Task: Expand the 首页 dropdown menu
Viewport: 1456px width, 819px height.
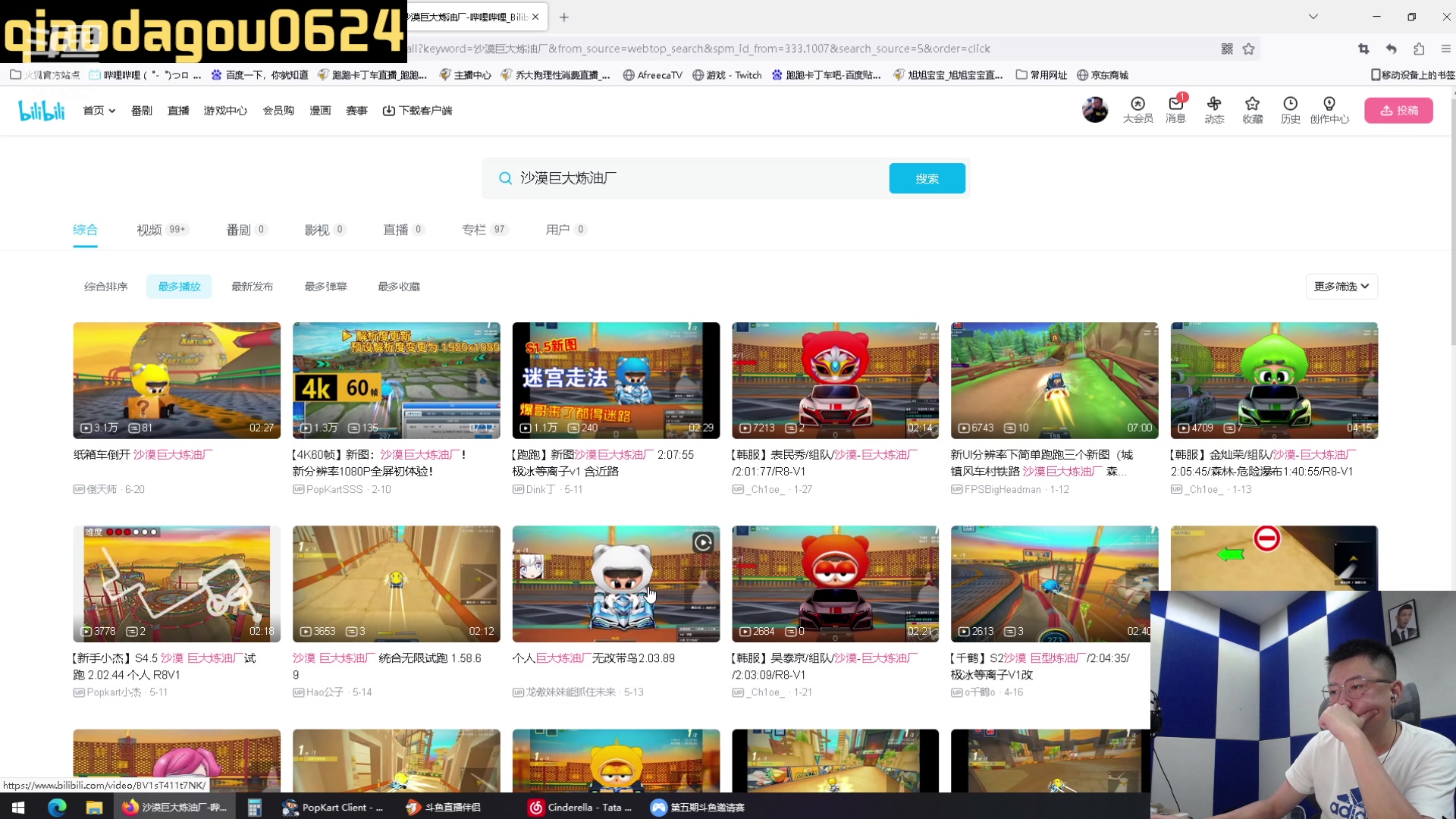Action: point(99,111)
